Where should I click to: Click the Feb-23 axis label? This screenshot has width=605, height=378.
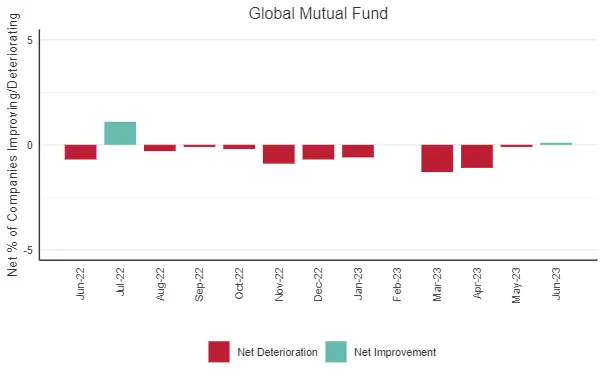click(x=397, y=285)
